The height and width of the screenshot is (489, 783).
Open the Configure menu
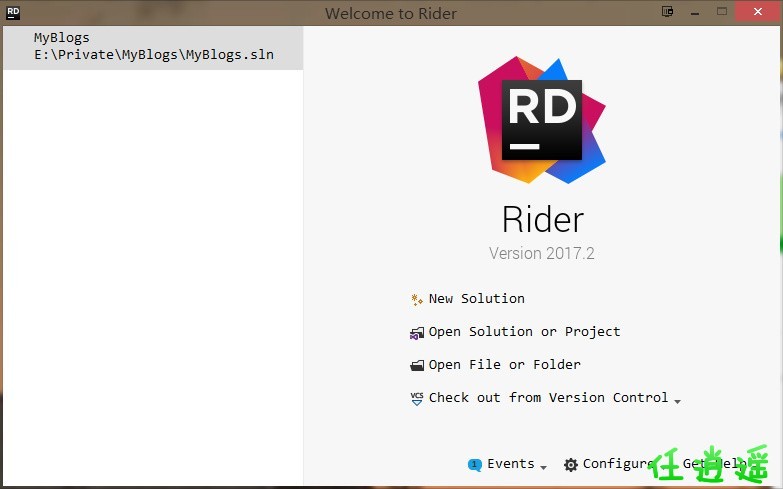click(618, 464)
